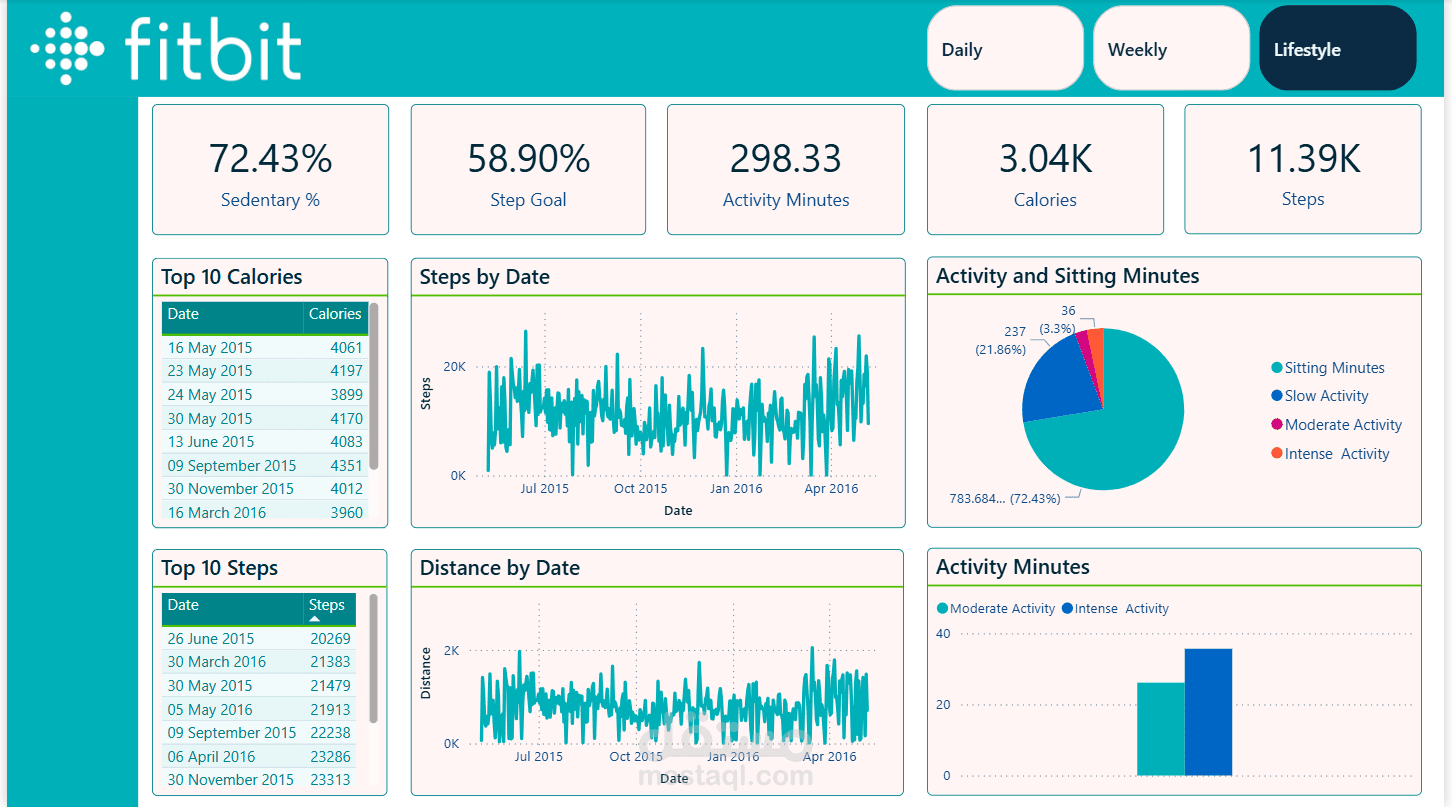Select the 30 May 2015 steps row
The height and width of the screenshot is (807, 1452).
259,686
